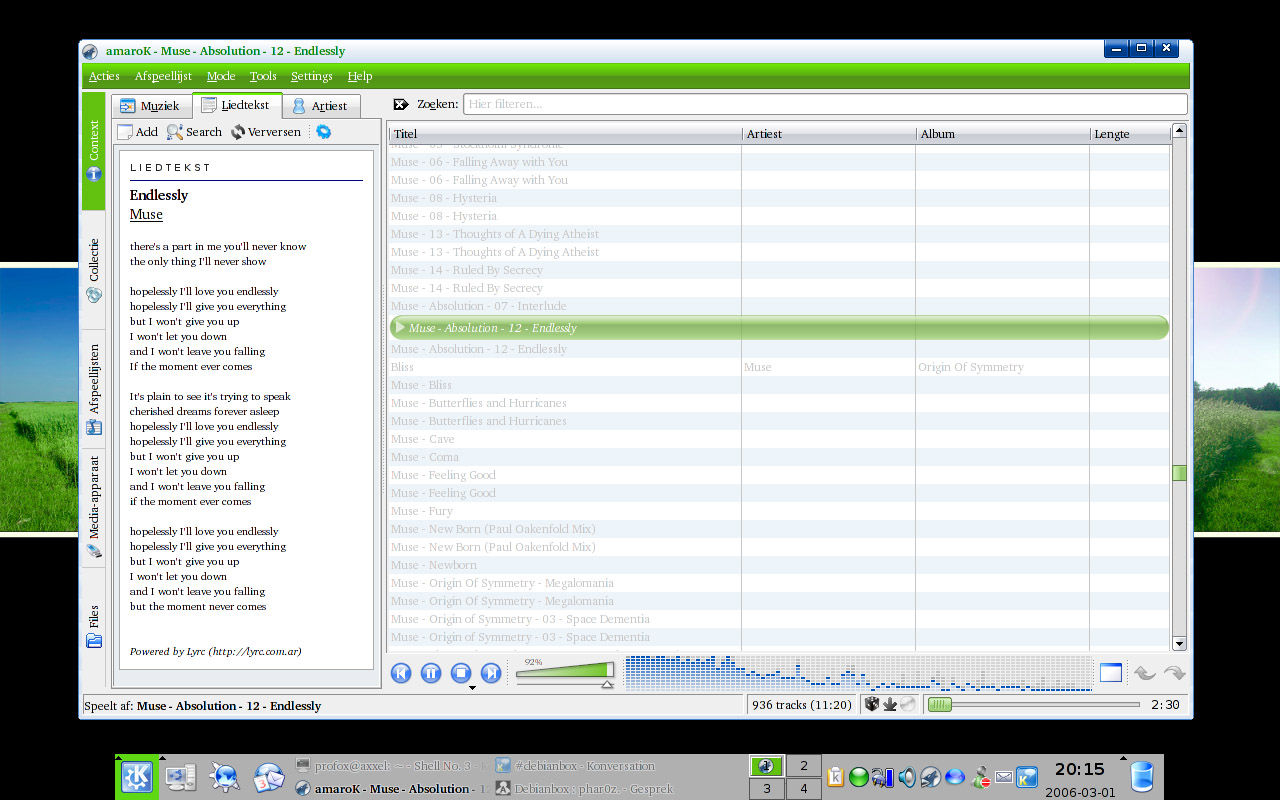Toggle the player window icon beside the analyzer

point(1111,673)
